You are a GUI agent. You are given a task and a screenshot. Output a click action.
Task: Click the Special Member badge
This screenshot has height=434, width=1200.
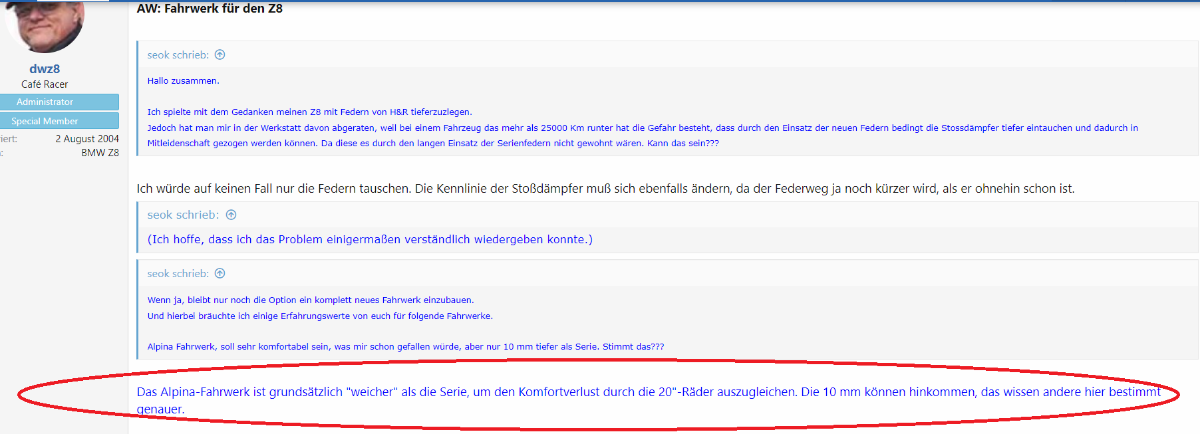(59, 121)
